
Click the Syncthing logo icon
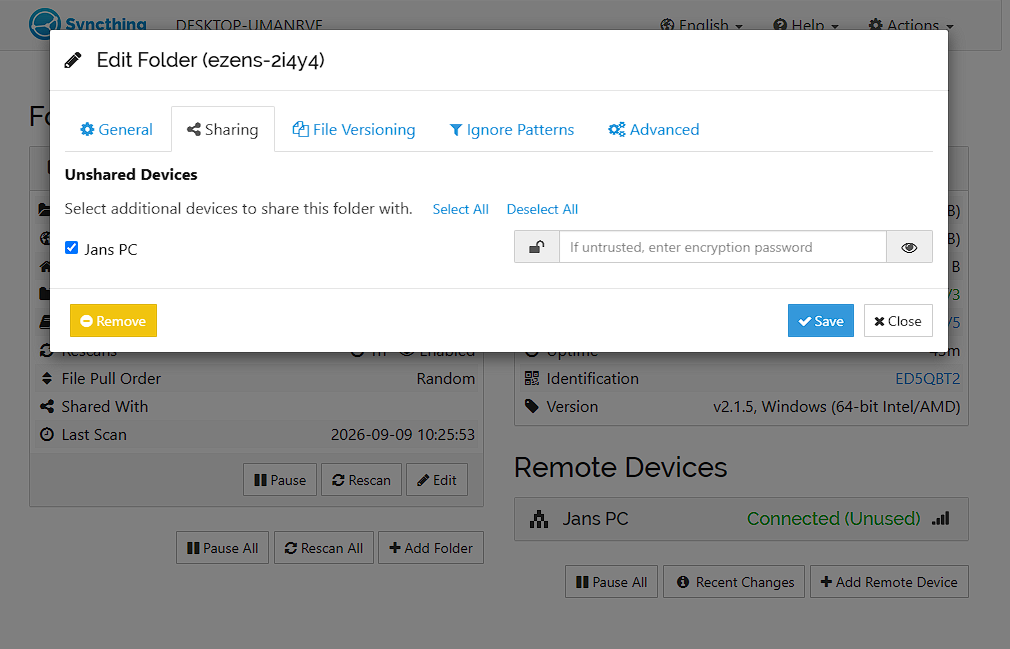tap(44, 22)
